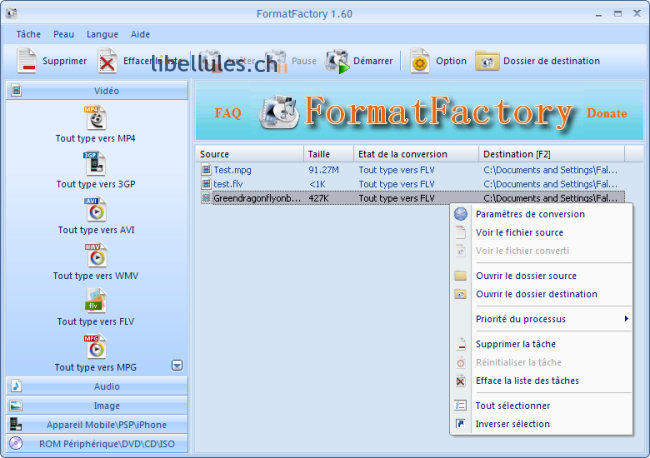Expand the ROM Périphérique\DVD\CD\ISO panel

coord(97,443)
